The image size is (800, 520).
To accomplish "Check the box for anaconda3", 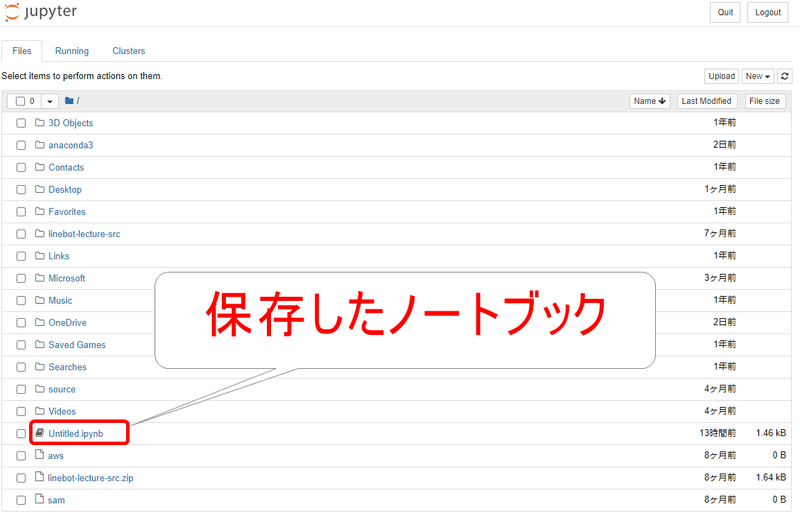I will point(21,145).
